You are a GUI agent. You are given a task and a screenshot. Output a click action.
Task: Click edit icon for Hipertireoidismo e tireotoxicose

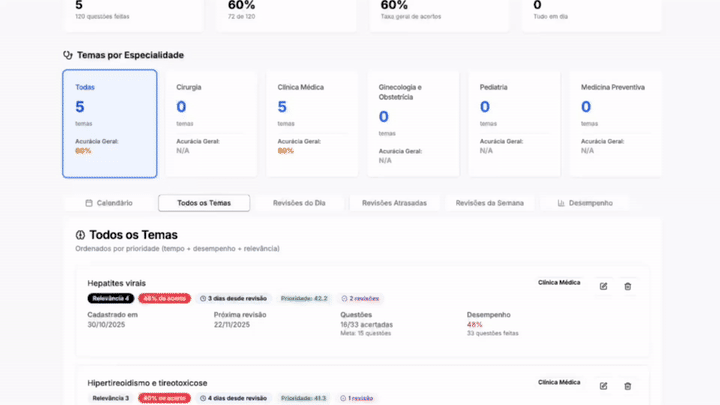coord(603,385)
